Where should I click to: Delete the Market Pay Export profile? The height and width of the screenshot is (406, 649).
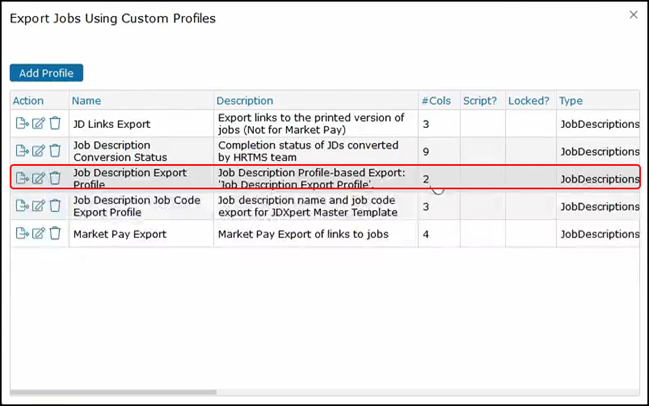point(55,234)
